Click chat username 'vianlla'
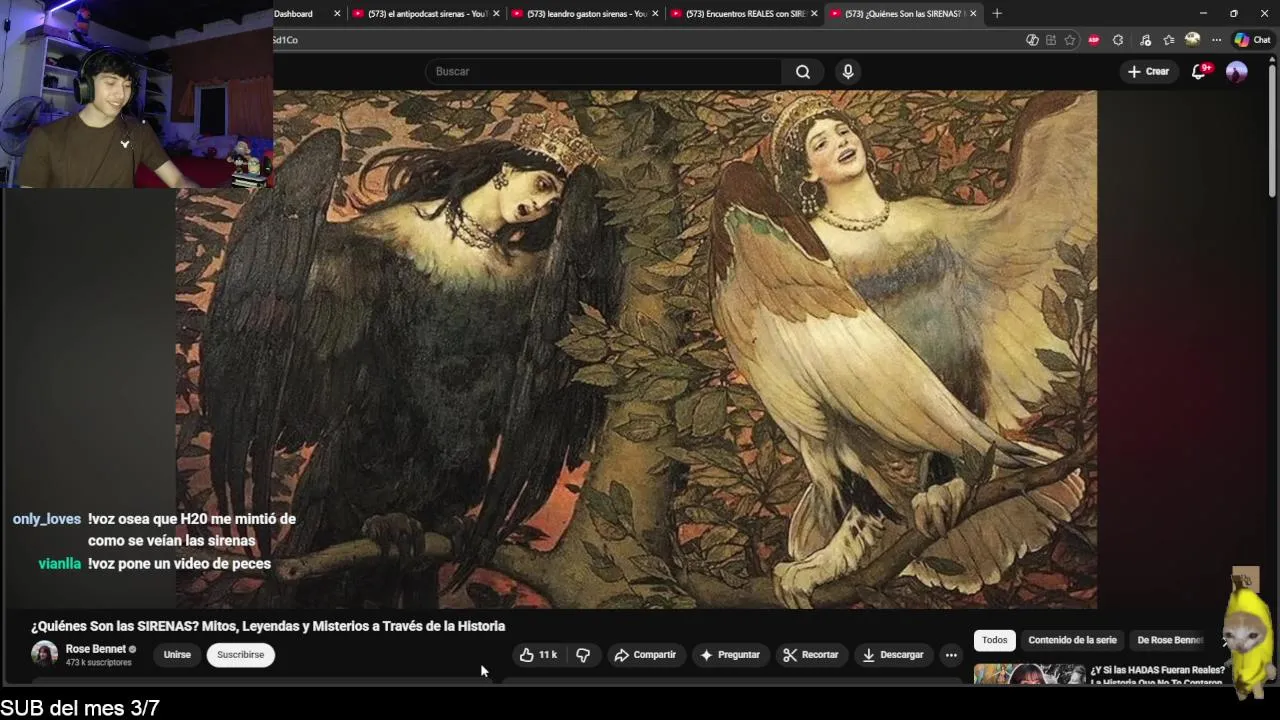Viewport: 1280px width, 720px height. coord(60,564)
